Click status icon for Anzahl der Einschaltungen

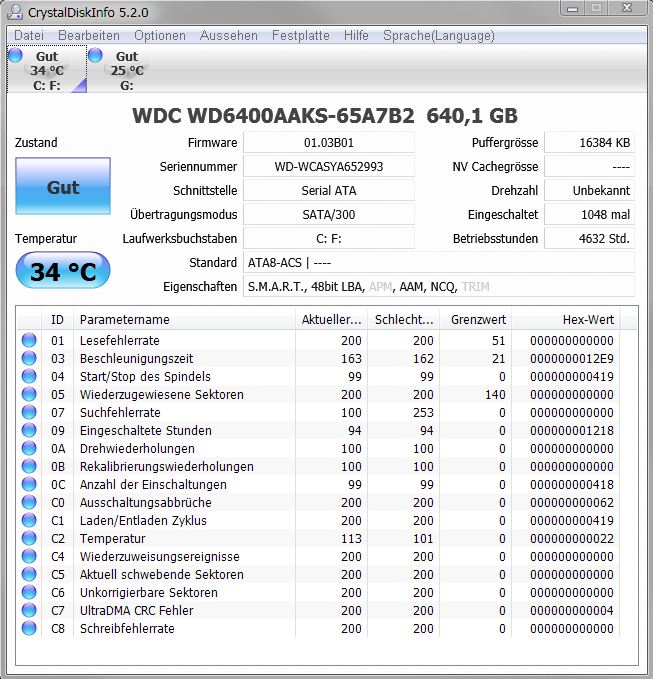pos(29,484)
